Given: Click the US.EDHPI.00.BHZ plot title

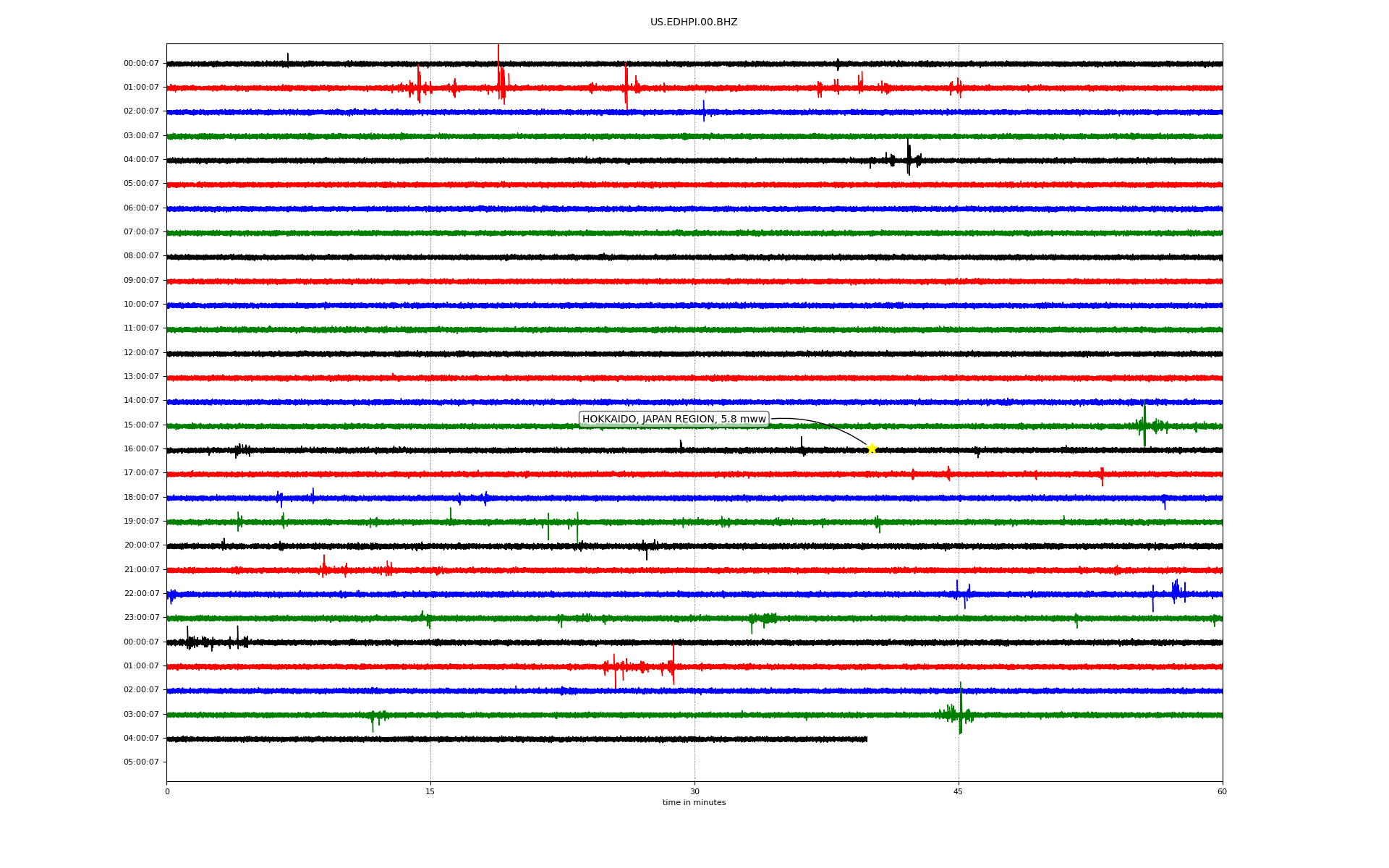Looking at the screenshot, I should coord(694,22).
